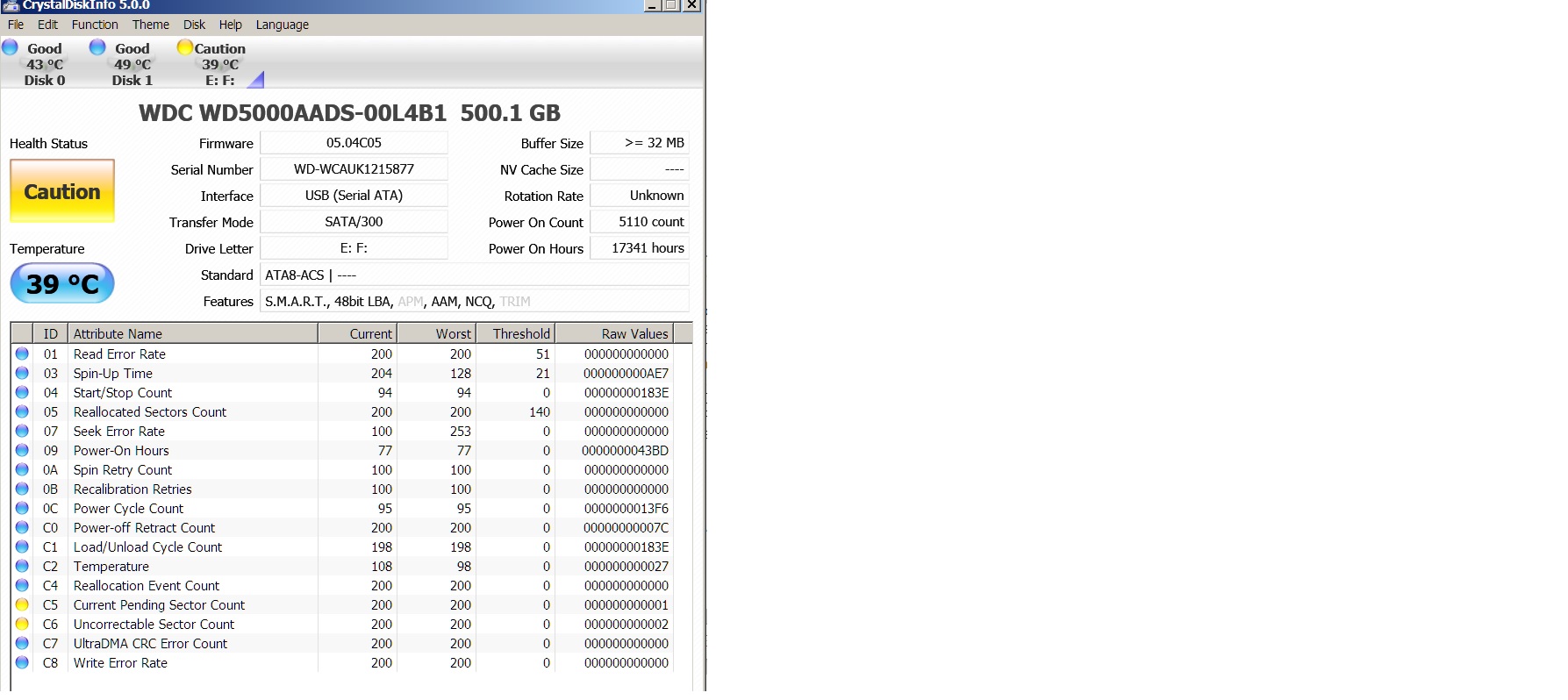Viewport: 1568px width, 700px height.
Task: Click the Write Error Rate status icon
Action: (22, 662)
